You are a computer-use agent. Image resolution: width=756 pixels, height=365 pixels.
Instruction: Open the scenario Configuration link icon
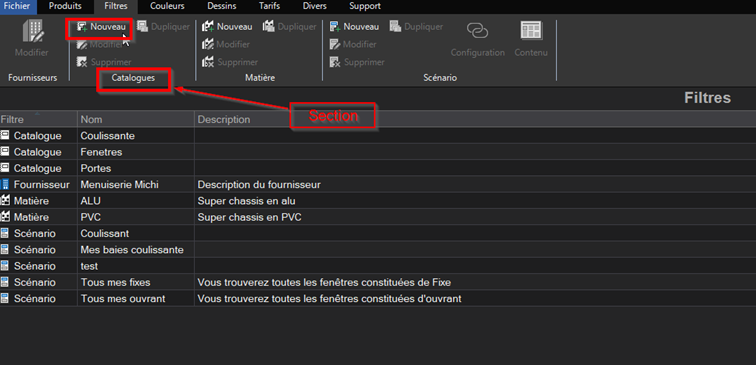click(x=477, y=31)
